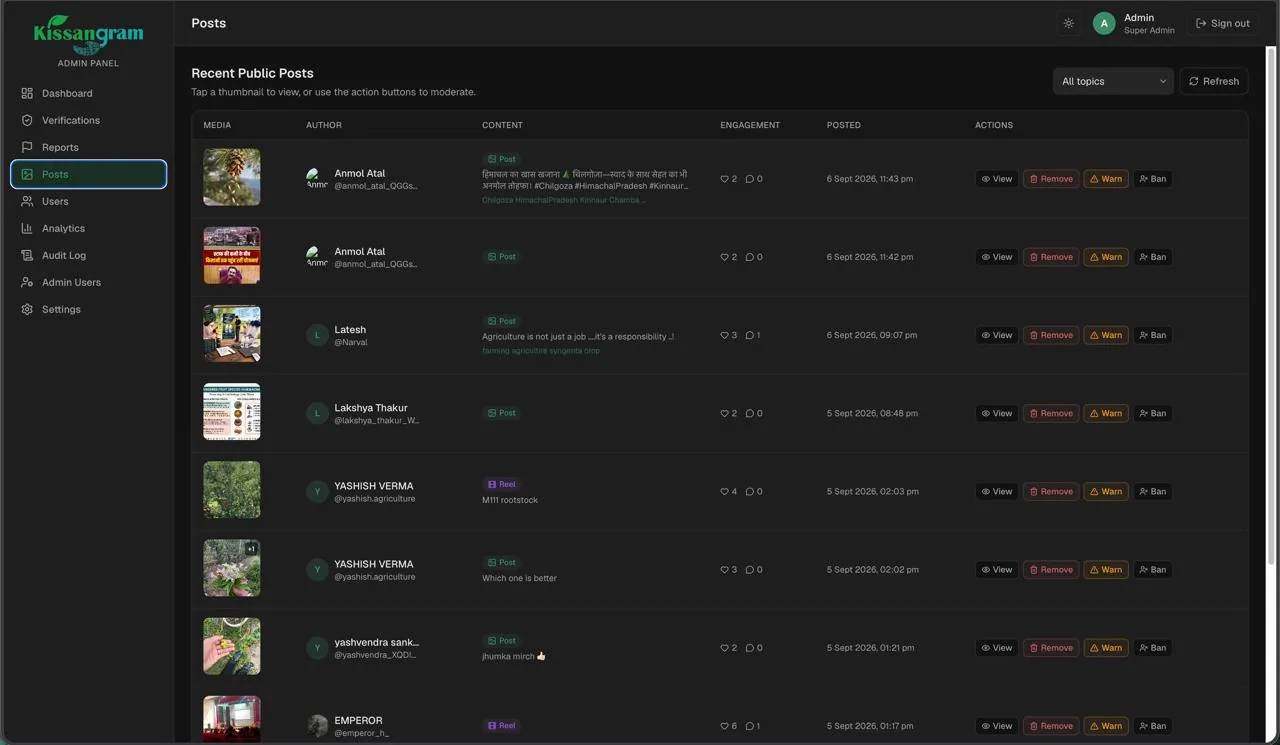This screenshot has width=1280, height=745.
Task: Toggle the light/dark theme sun icon
Action: [1068, 23]
